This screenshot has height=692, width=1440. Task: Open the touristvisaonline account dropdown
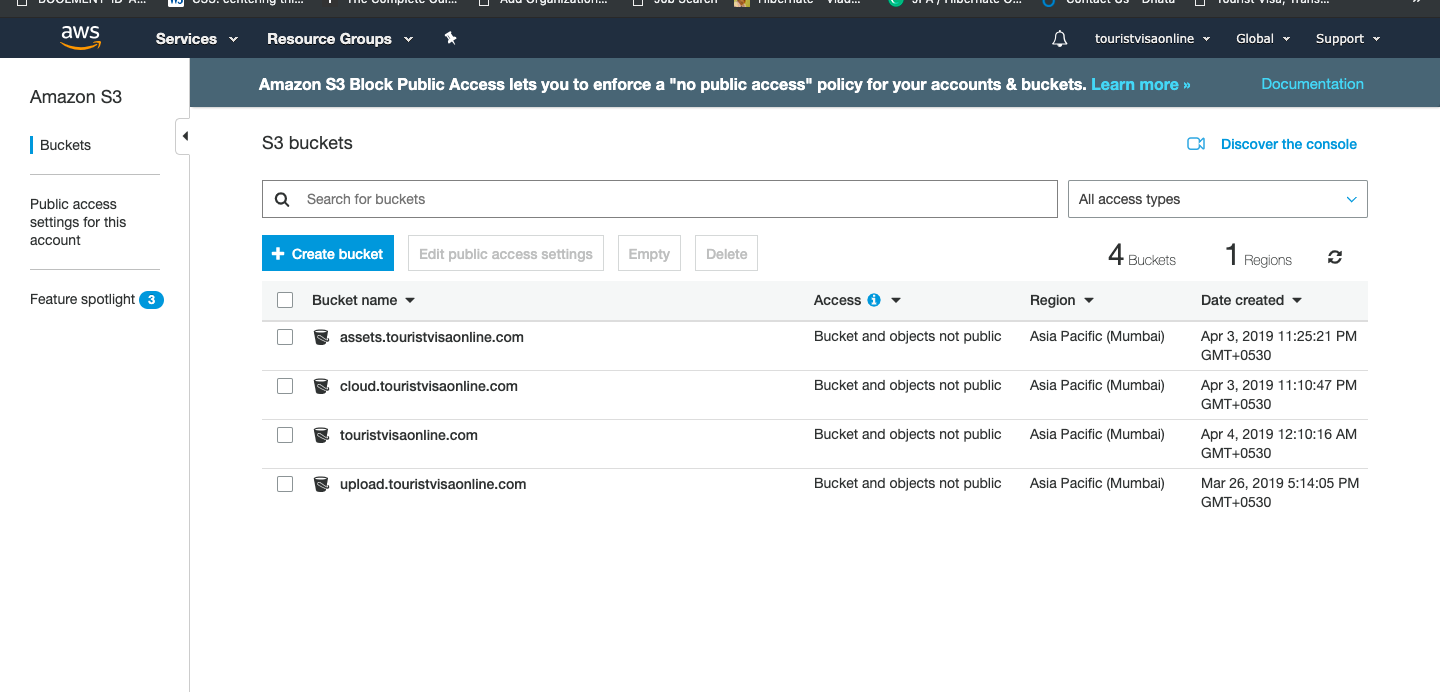point(1152,39)
